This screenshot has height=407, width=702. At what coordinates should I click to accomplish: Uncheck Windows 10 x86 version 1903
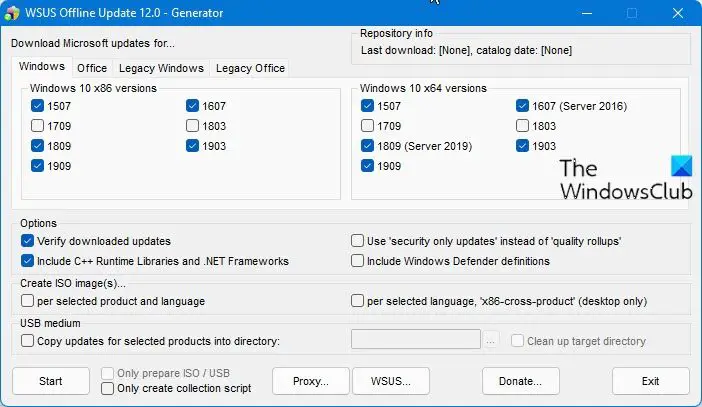[192, 146]
